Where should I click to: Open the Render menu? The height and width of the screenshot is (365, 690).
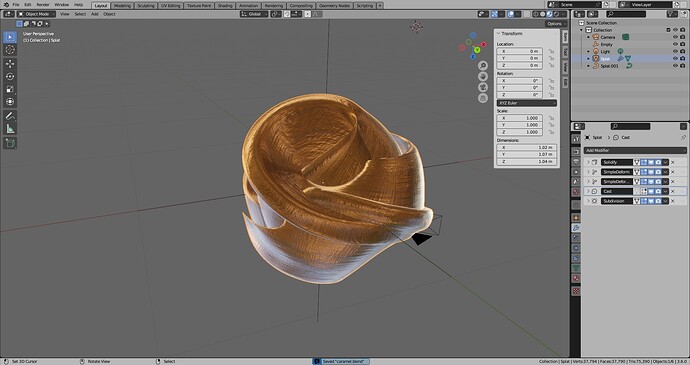click(43, 4)
